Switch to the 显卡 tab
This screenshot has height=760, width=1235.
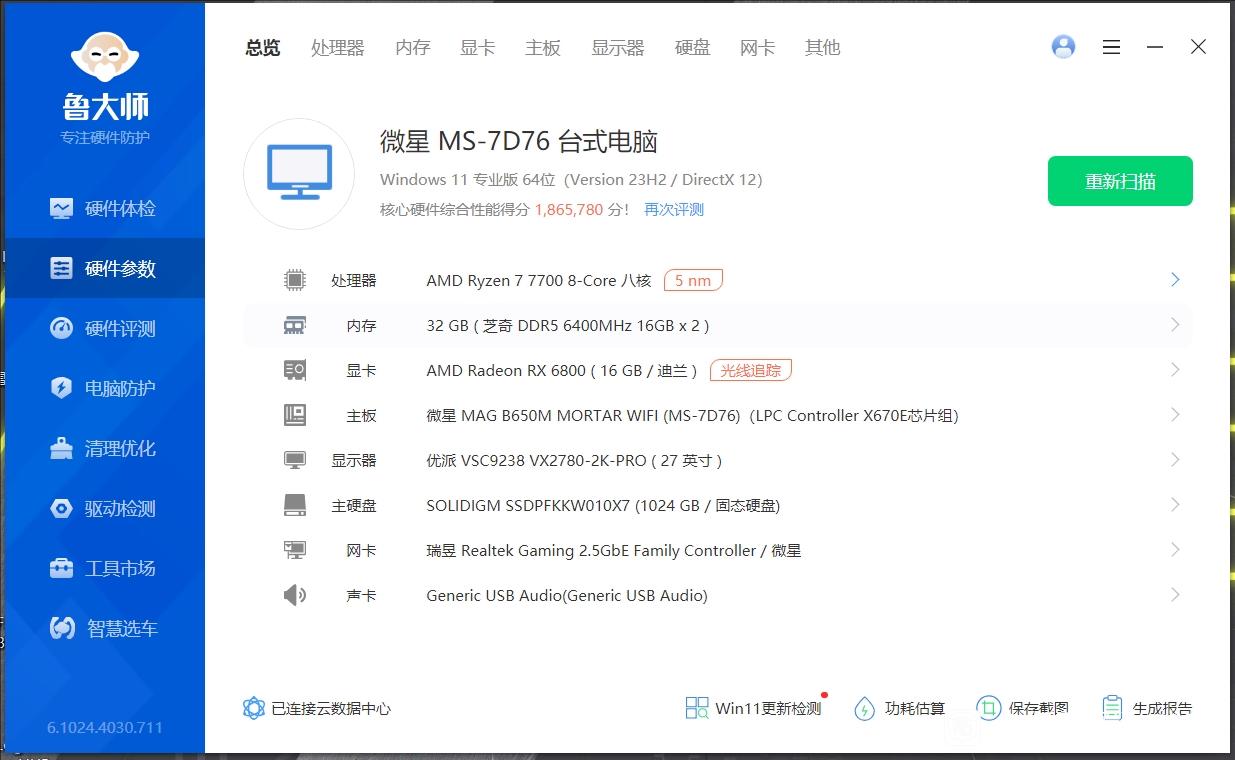tap(478, 48)
